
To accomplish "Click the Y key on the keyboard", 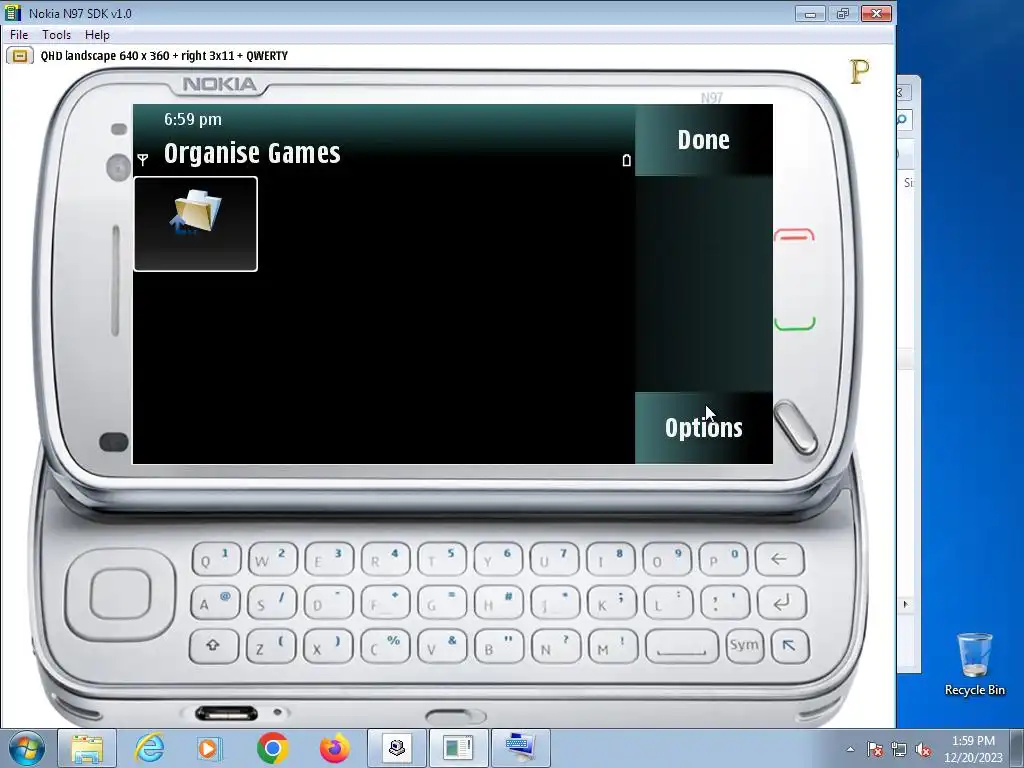I will [498, 559].
